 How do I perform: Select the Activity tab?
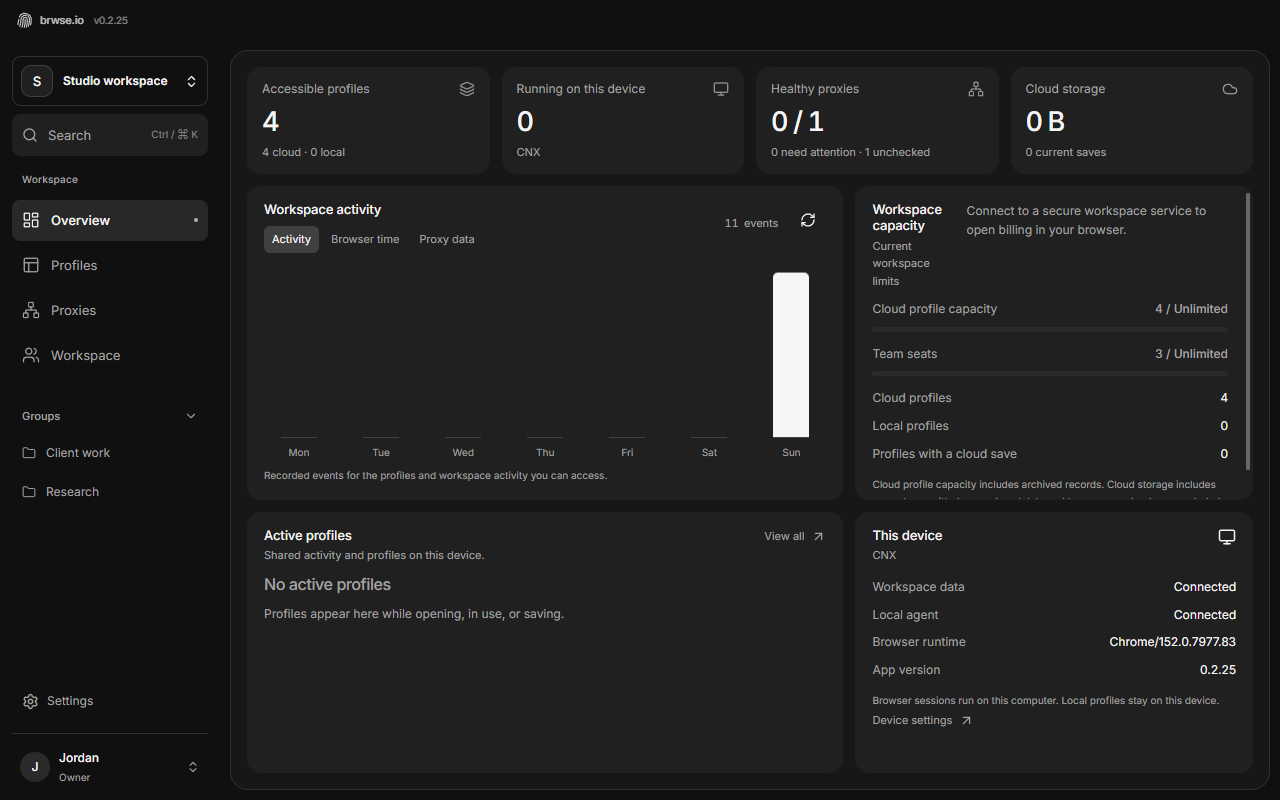[x=291, y=239]
